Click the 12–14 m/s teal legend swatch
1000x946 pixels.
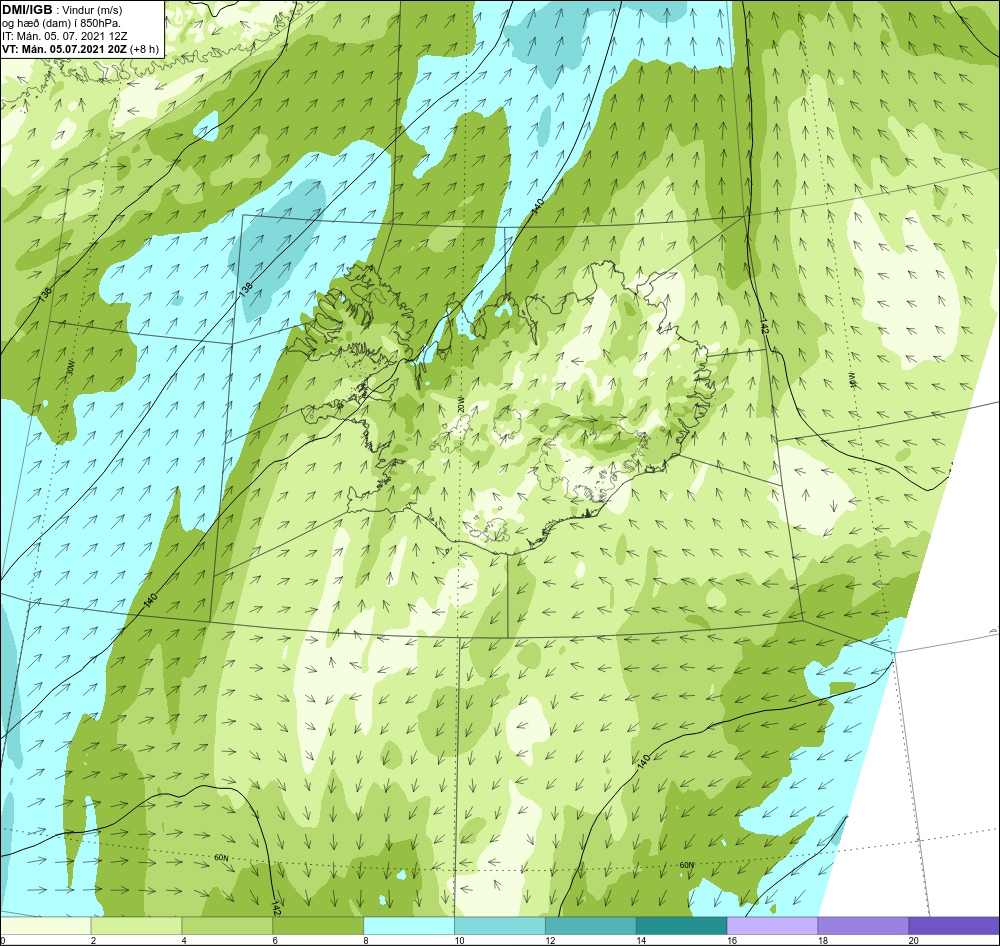(591, 925)
